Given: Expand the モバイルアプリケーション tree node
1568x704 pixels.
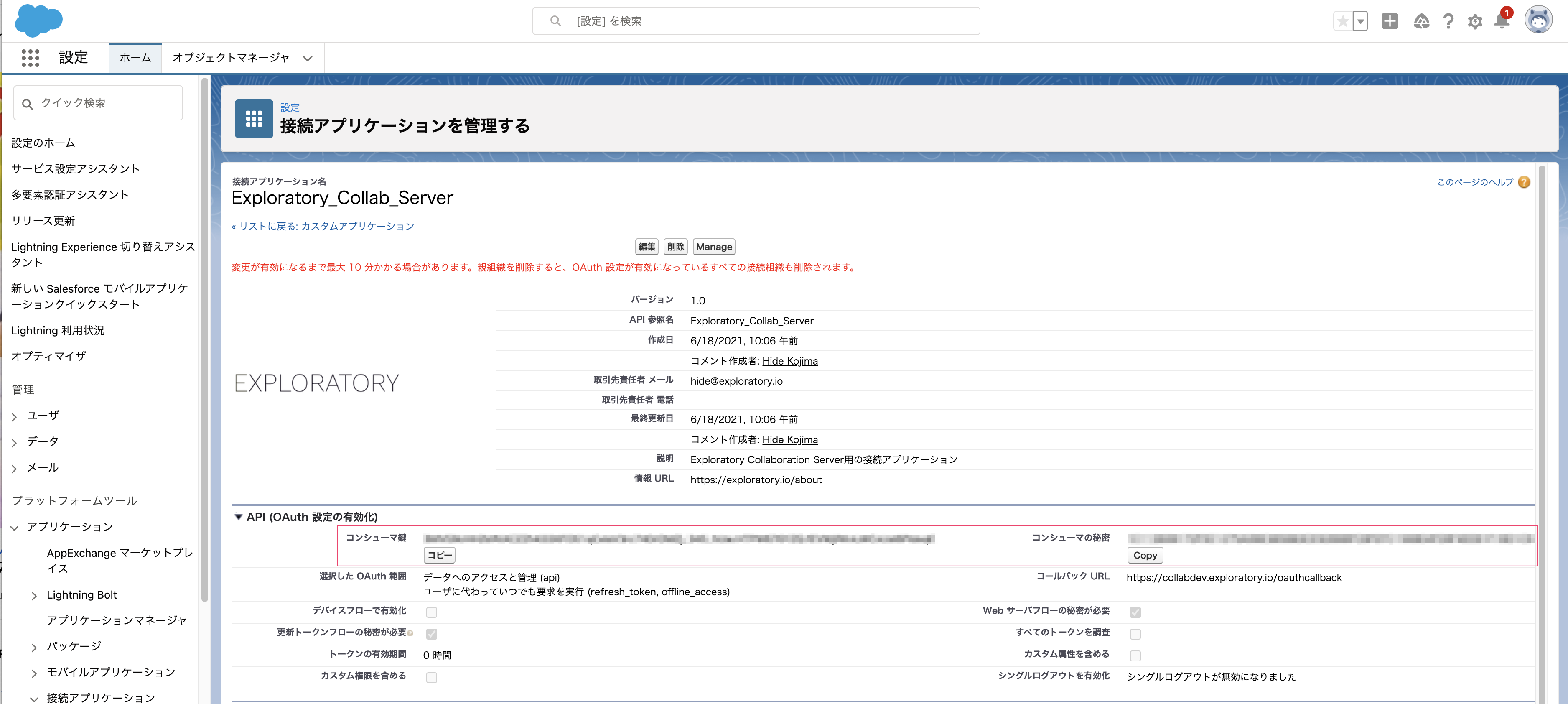Looking at the screenshot, I should click(34, 673).
